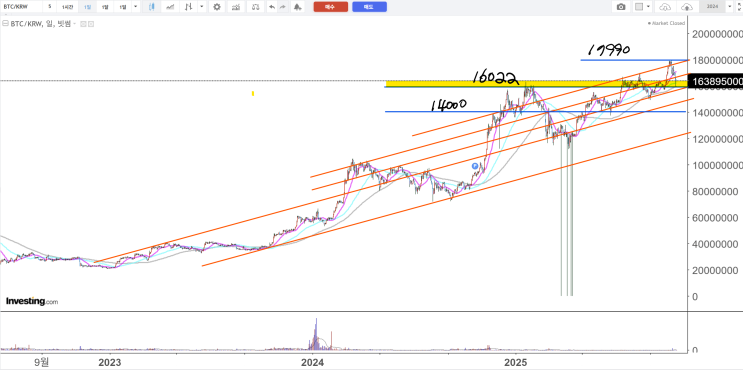Open the compare symbols scale icon
The width and height of the screenshot is (743, 370).
(255, 7)
